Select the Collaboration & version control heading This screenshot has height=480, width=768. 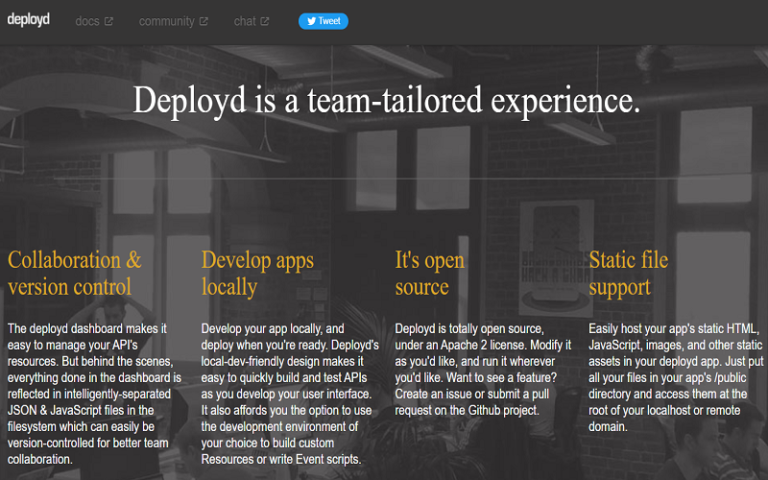[x=75, y=273]
